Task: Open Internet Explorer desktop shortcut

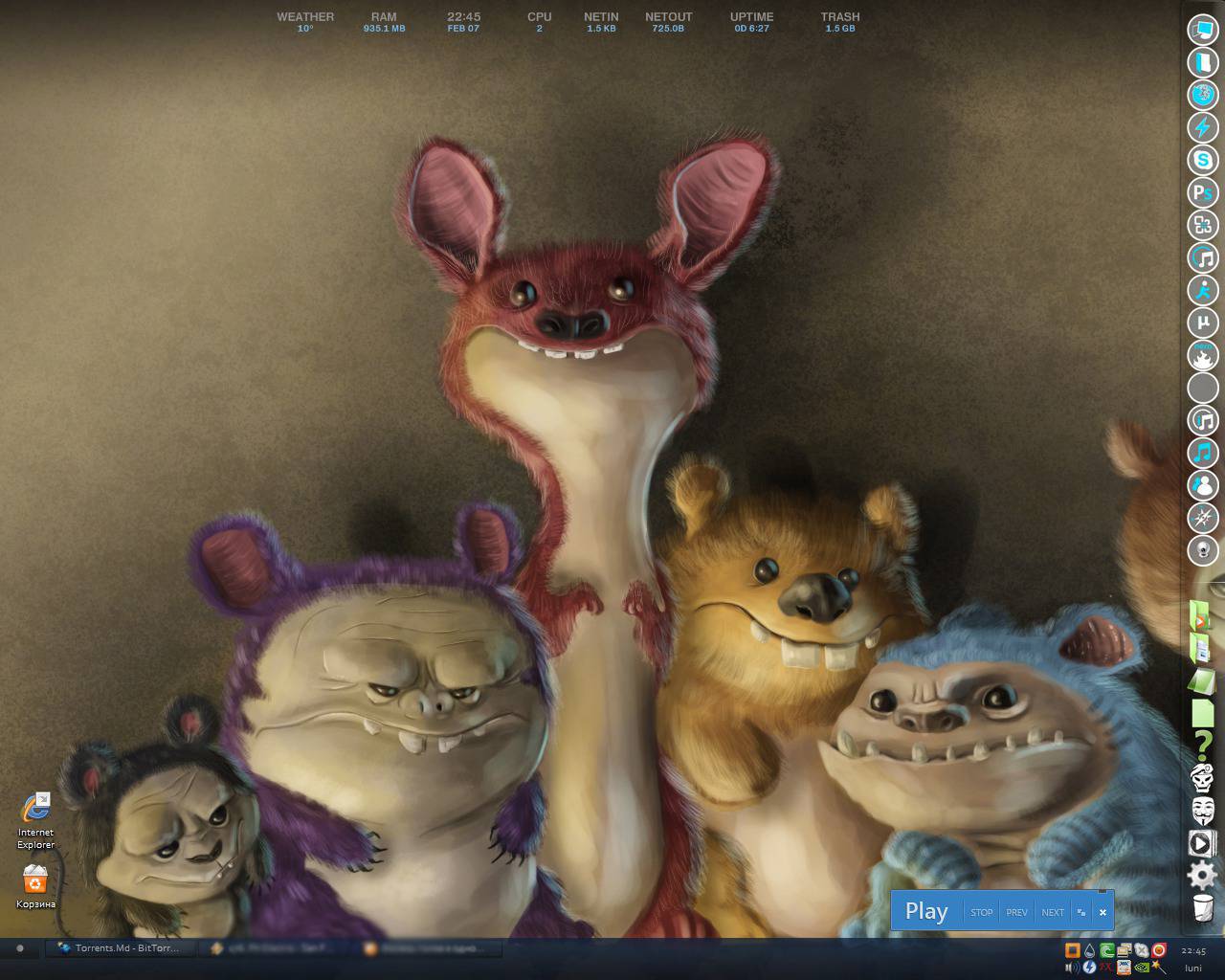Action: click(35, 821)
